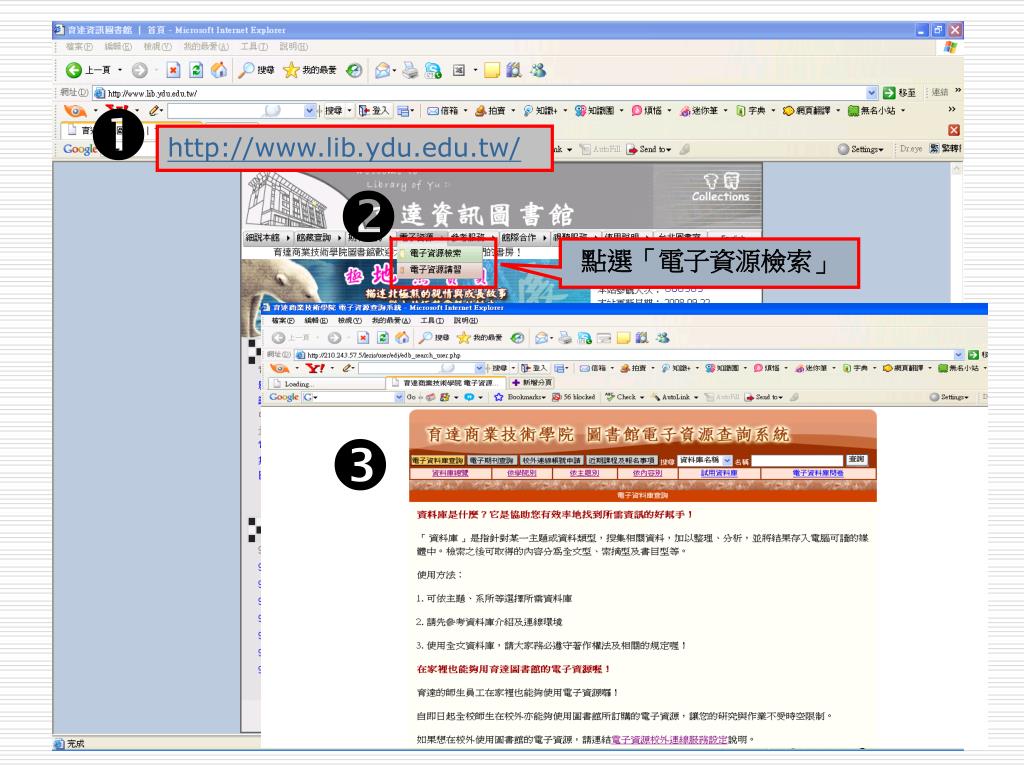Open Favorites star in 電子資源查詢系統 window
The height and width of the screenshot is (768, 1024).
pos(479,338)
